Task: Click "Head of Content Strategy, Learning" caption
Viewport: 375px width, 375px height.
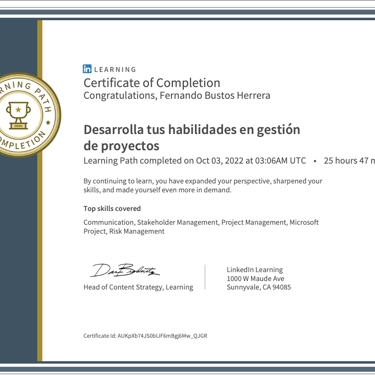Action: coord(138,287)
